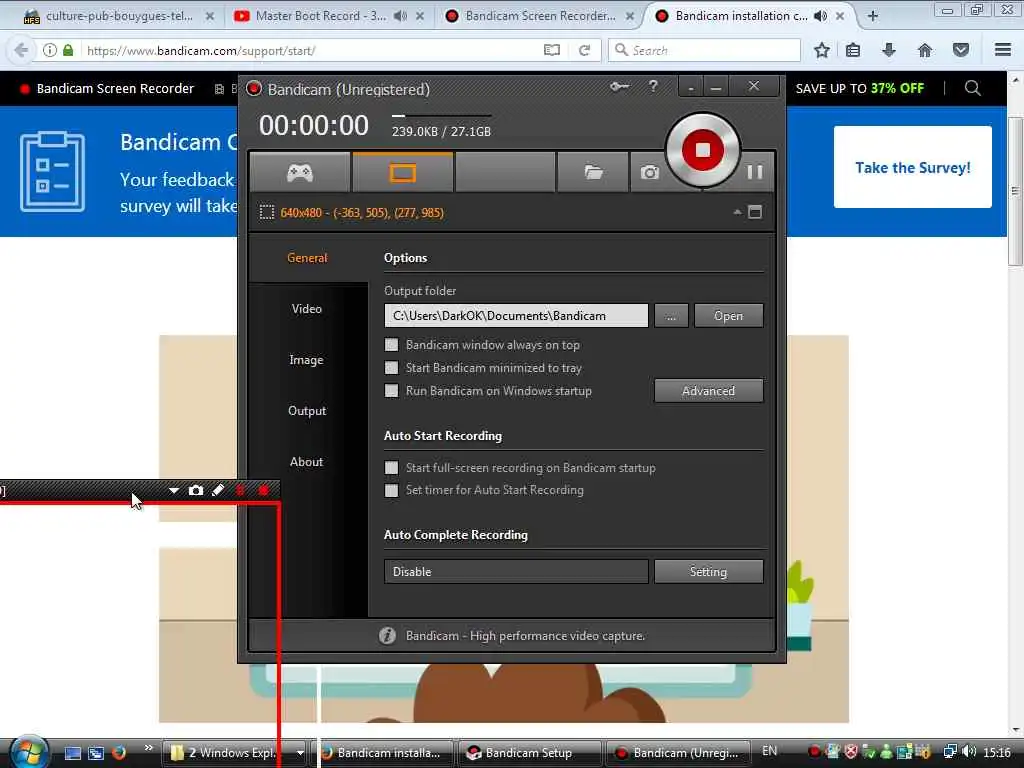Screen dimensions: 1024x768
Task: Click the info icon in Bandicam status bar
Action: pos(387,635)
